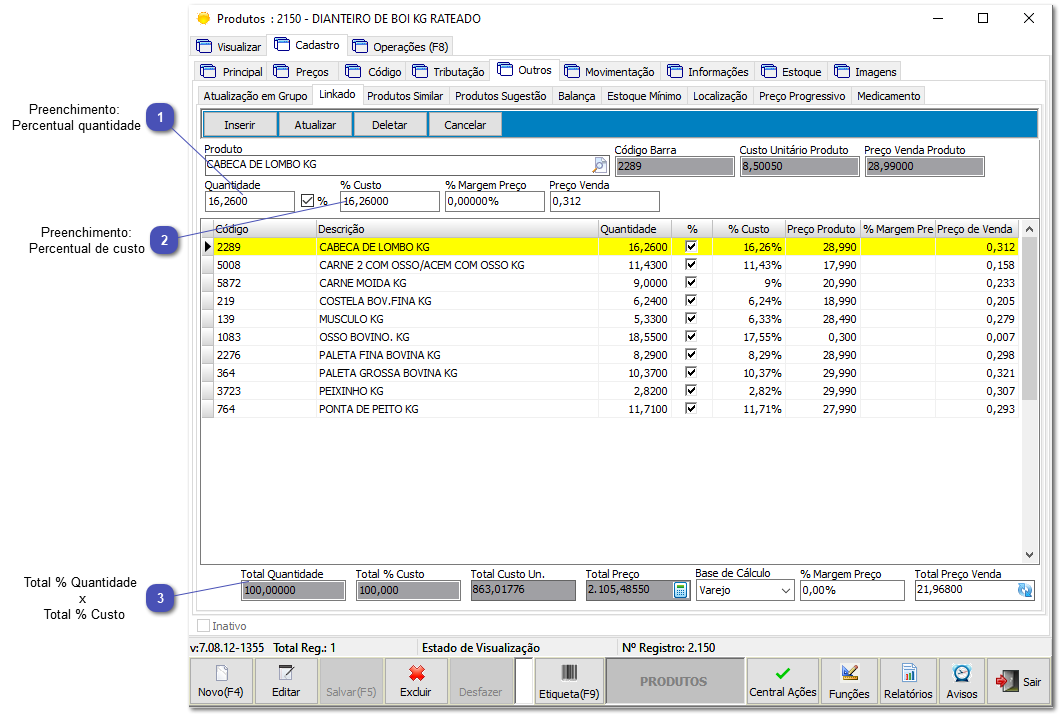Click refresh icon in Total Preço Venda

pyautogui.click(x=1024, y=591)
